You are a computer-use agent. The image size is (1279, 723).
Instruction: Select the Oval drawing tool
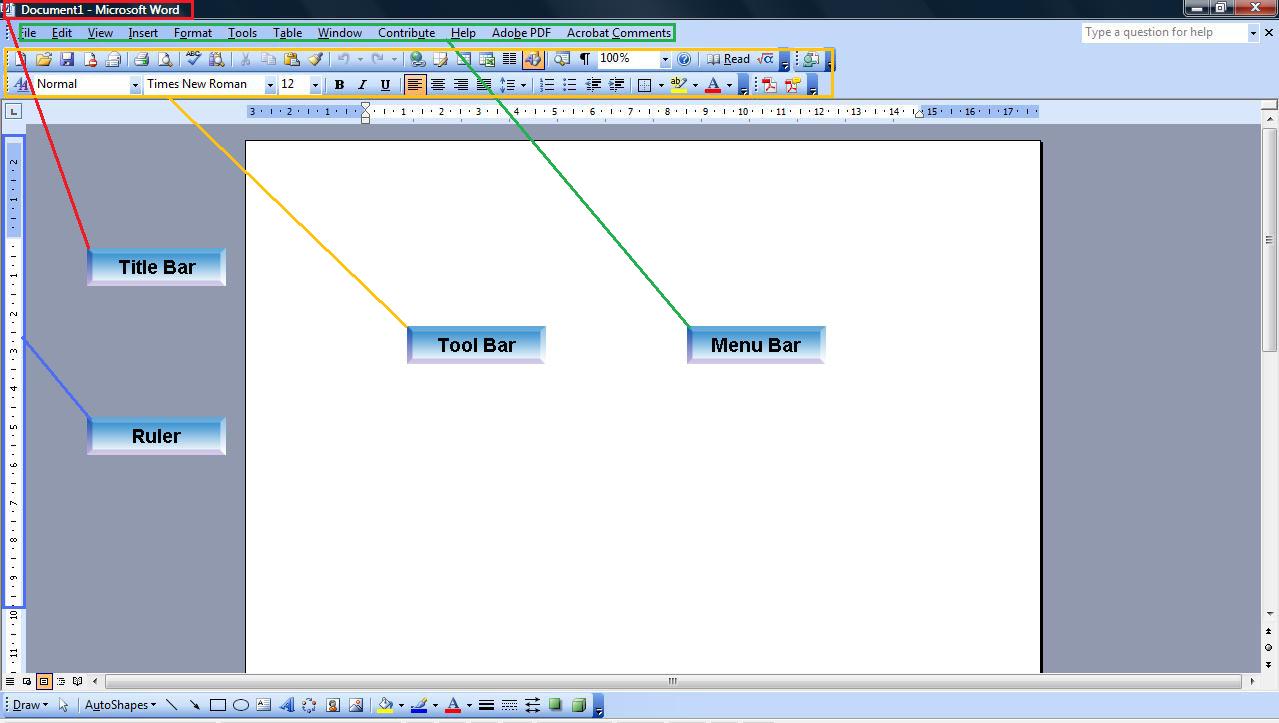[x=240, y=705]
